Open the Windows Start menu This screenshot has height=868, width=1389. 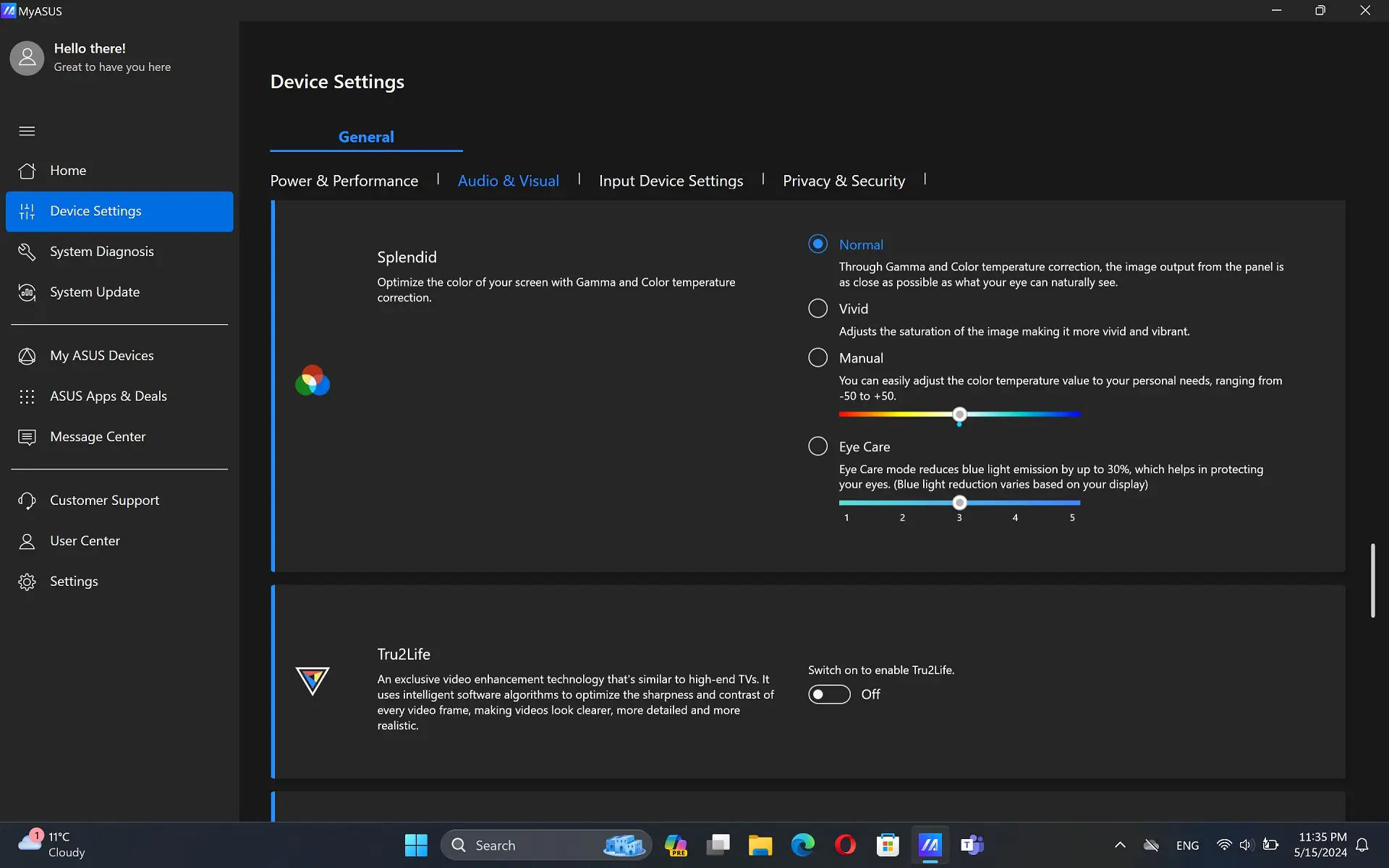(x=416, y=845)
